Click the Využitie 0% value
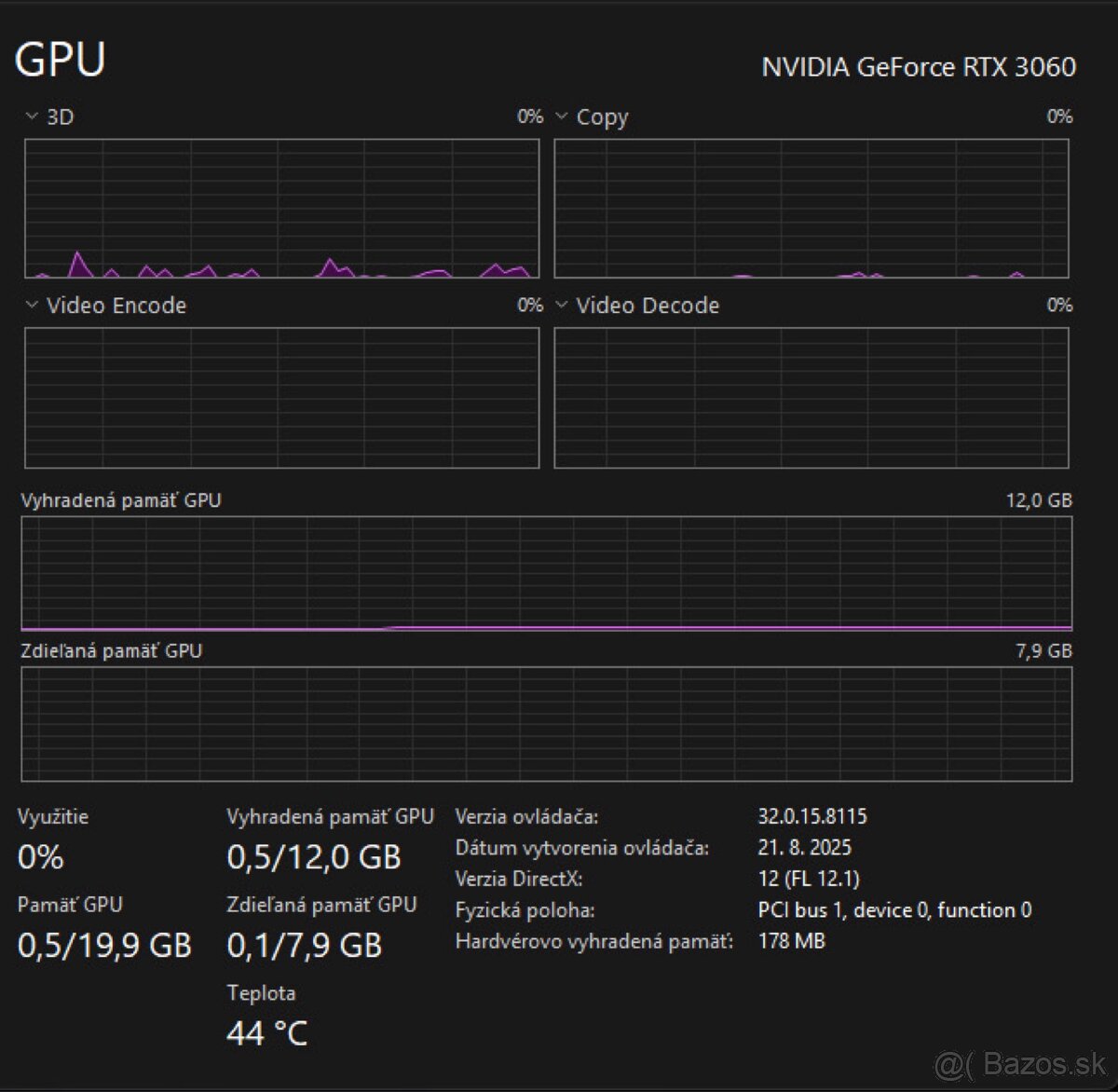This screenshot has height=1092, width=1118. point(40,857)
